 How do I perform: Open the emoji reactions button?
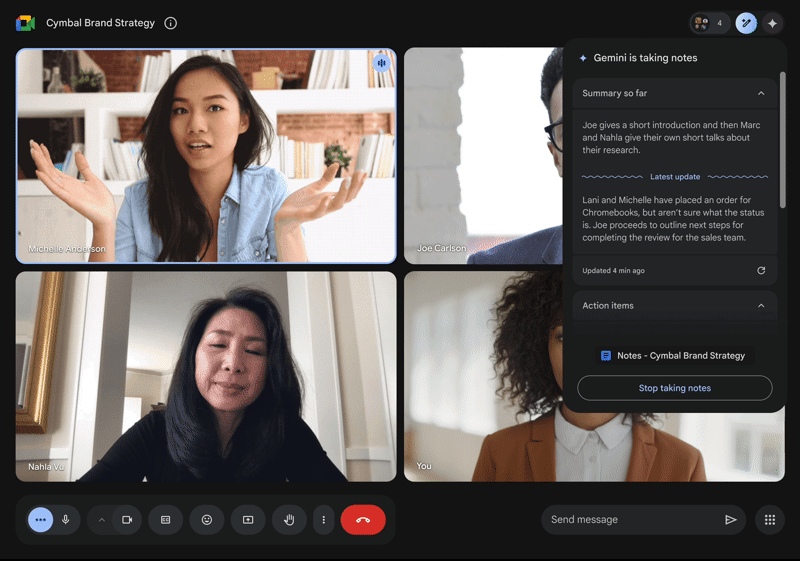click(x=207, y=520)
